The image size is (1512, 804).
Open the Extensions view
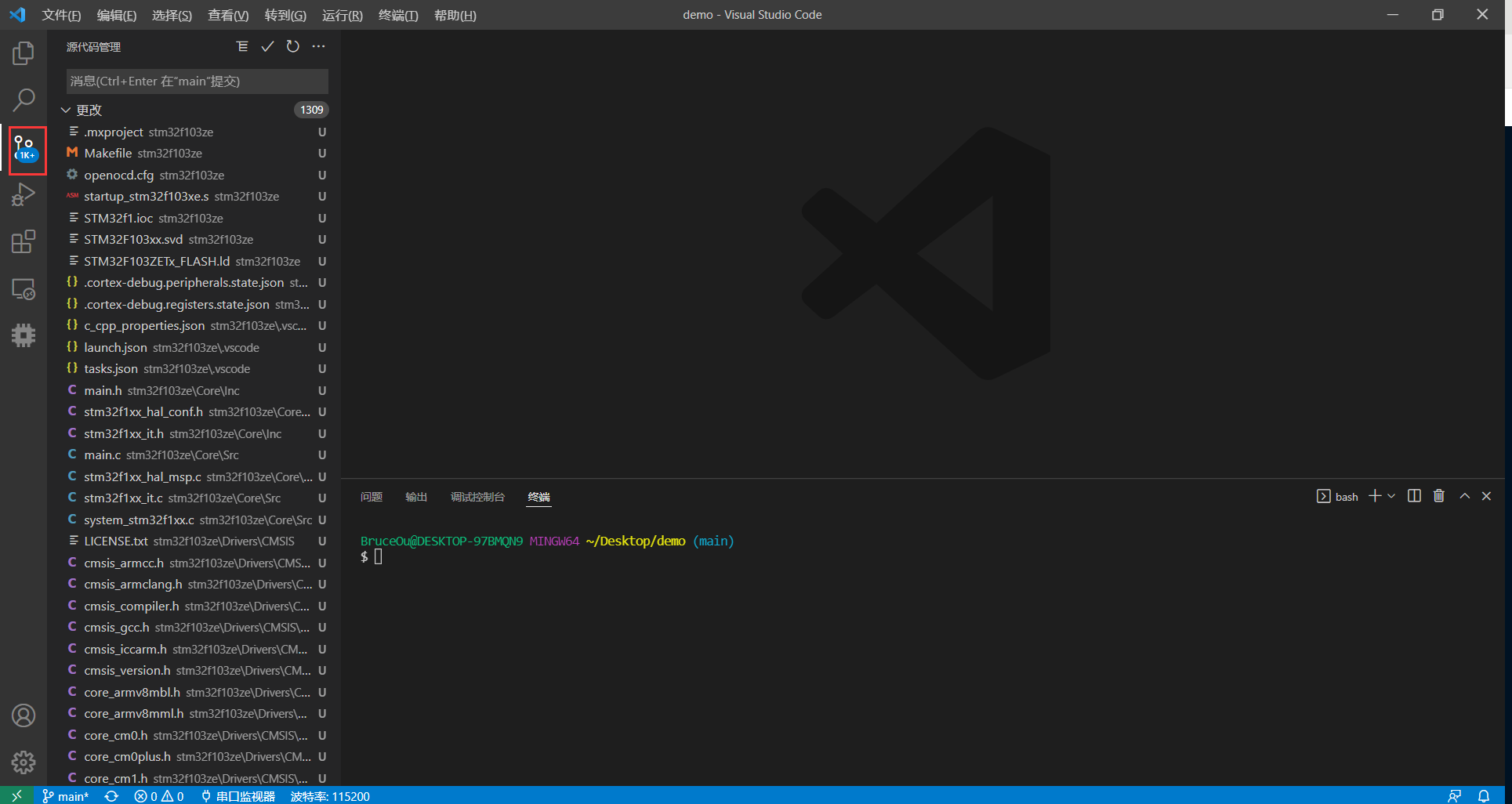pyautogui.click(x=24, y=241)
